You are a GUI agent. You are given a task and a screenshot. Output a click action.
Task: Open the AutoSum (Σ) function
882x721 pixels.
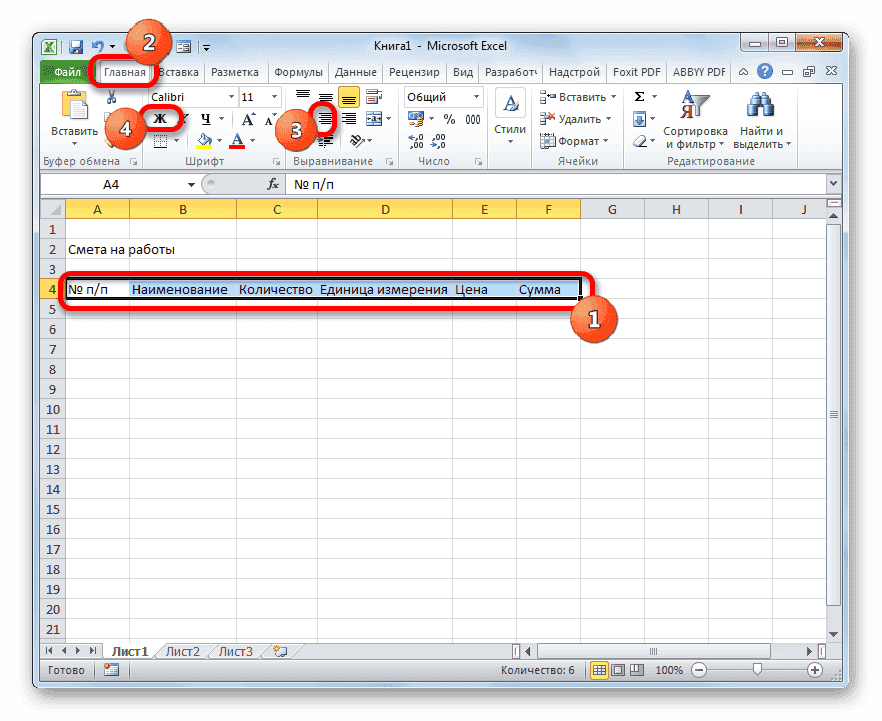click(x=638, y=94)
